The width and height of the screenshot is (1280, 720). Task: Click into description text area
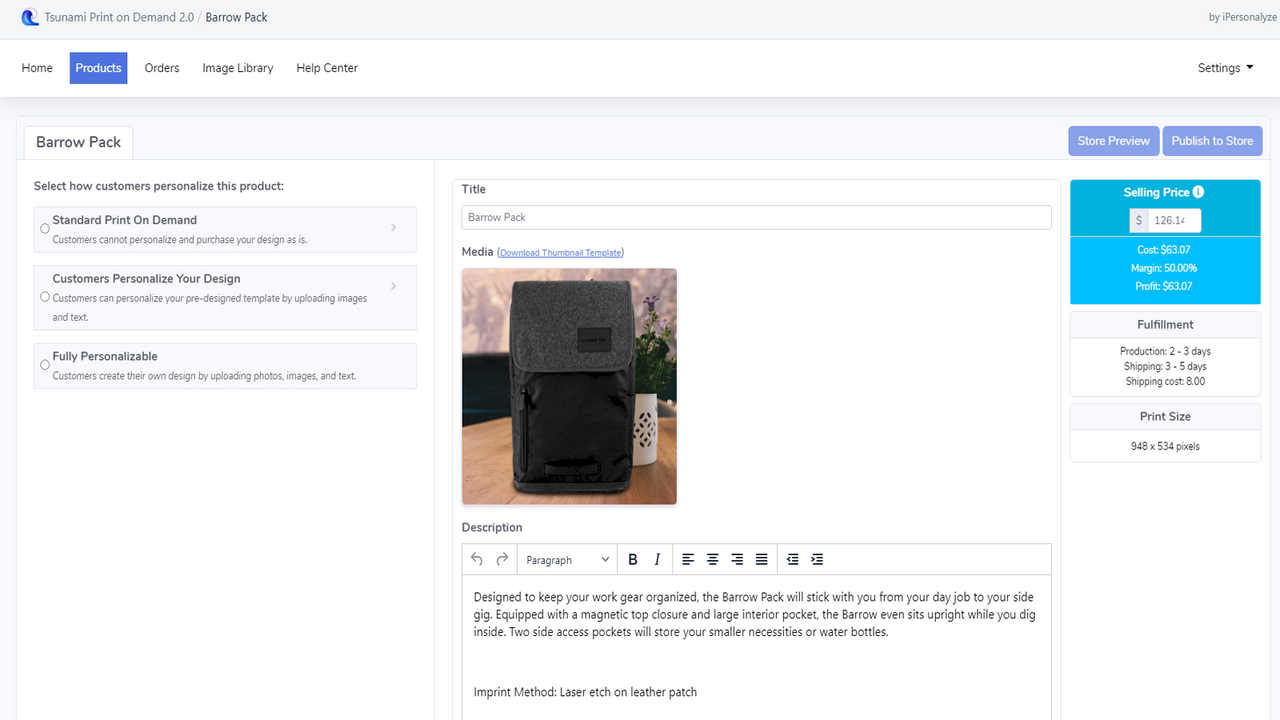(x=756, y=647)
